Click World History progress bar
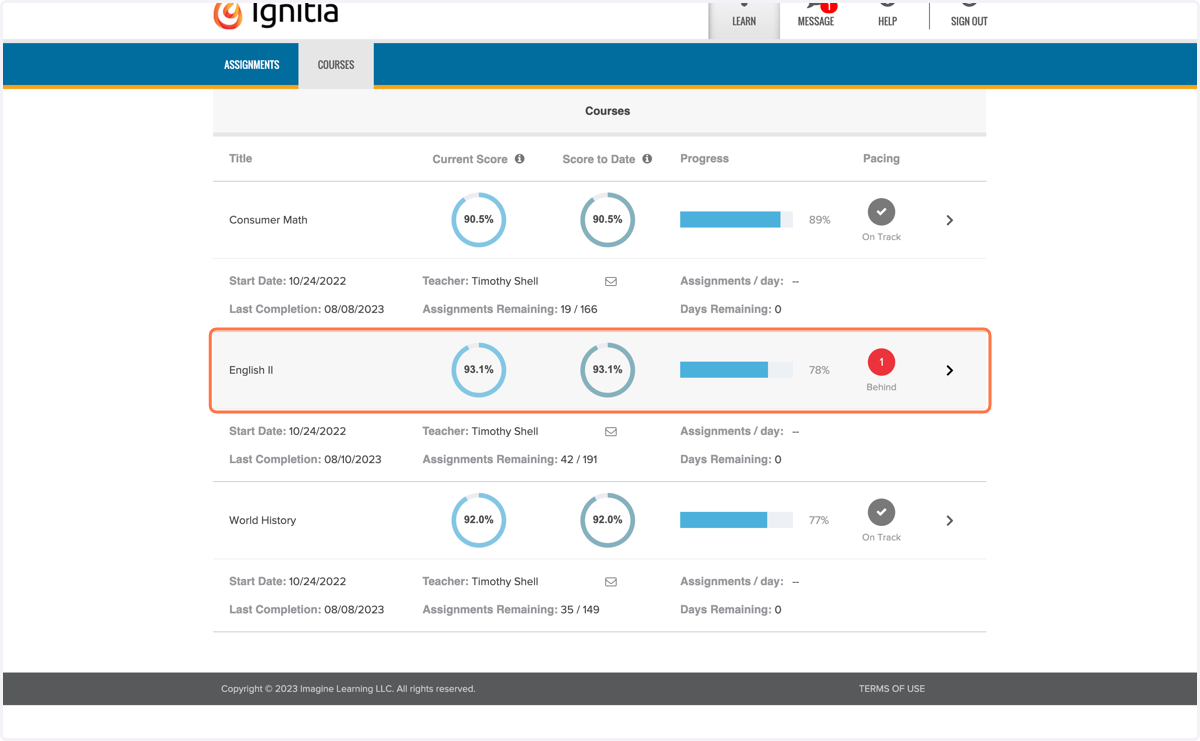1200x741 pixels. (x=736, y=520)
